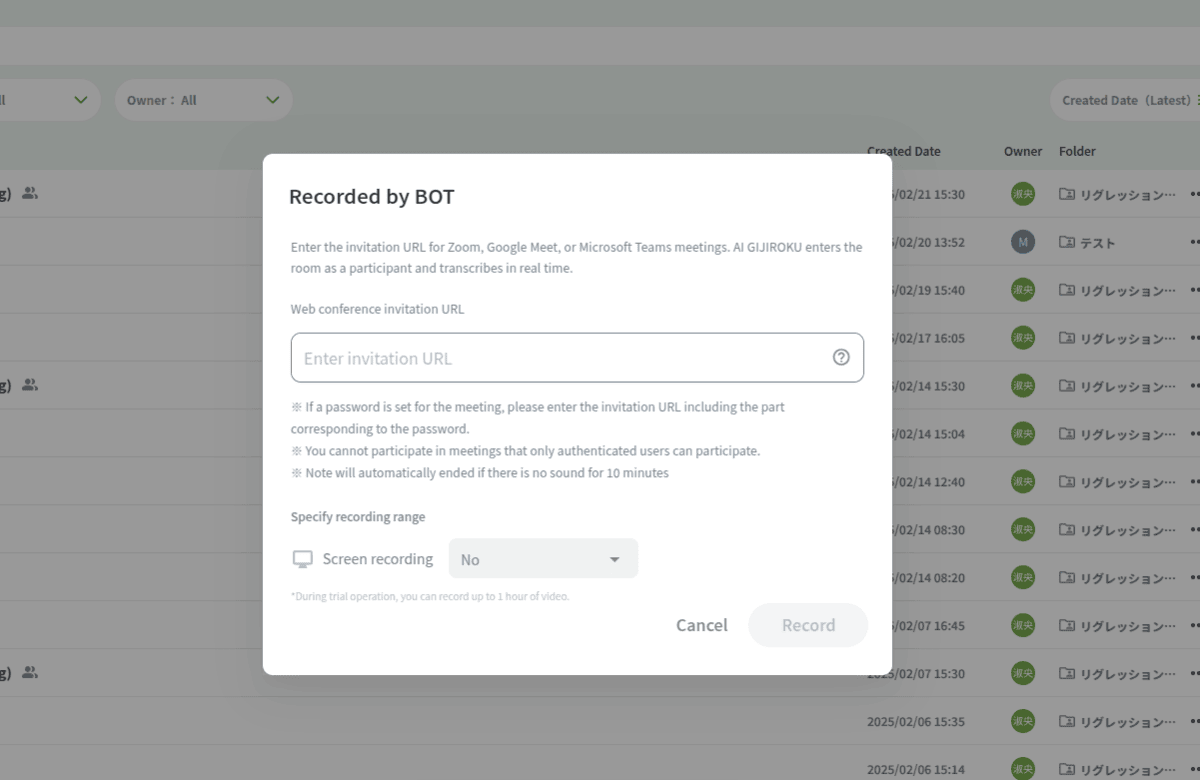Expand the partially visible filter left of Owner
Image resolution: width=1200 pixels, height=780 pixels.
click(50, 100)
